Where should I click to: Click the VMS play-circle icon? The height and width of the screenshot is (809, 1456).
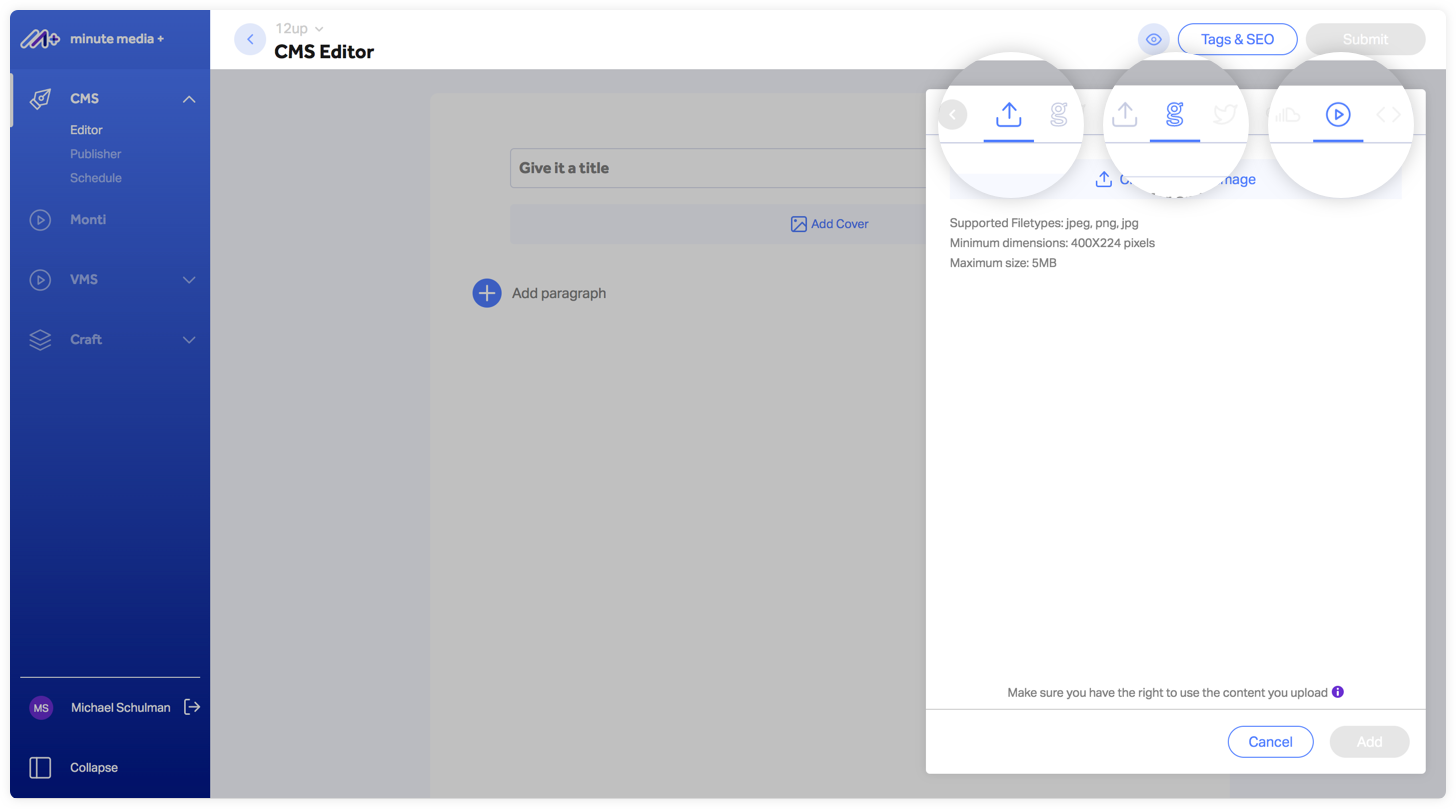(40, 280)
